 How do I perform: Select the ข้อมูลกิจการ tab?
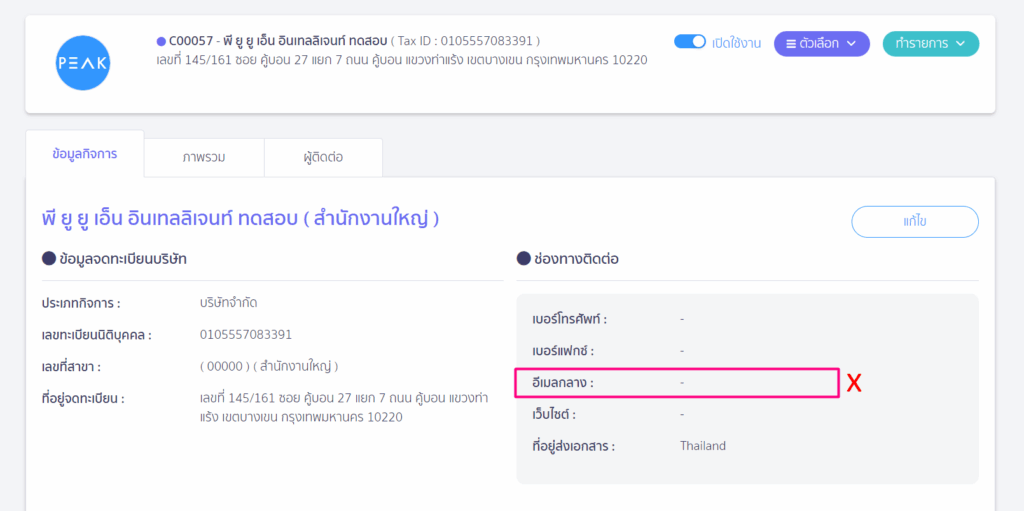[85, 154]
